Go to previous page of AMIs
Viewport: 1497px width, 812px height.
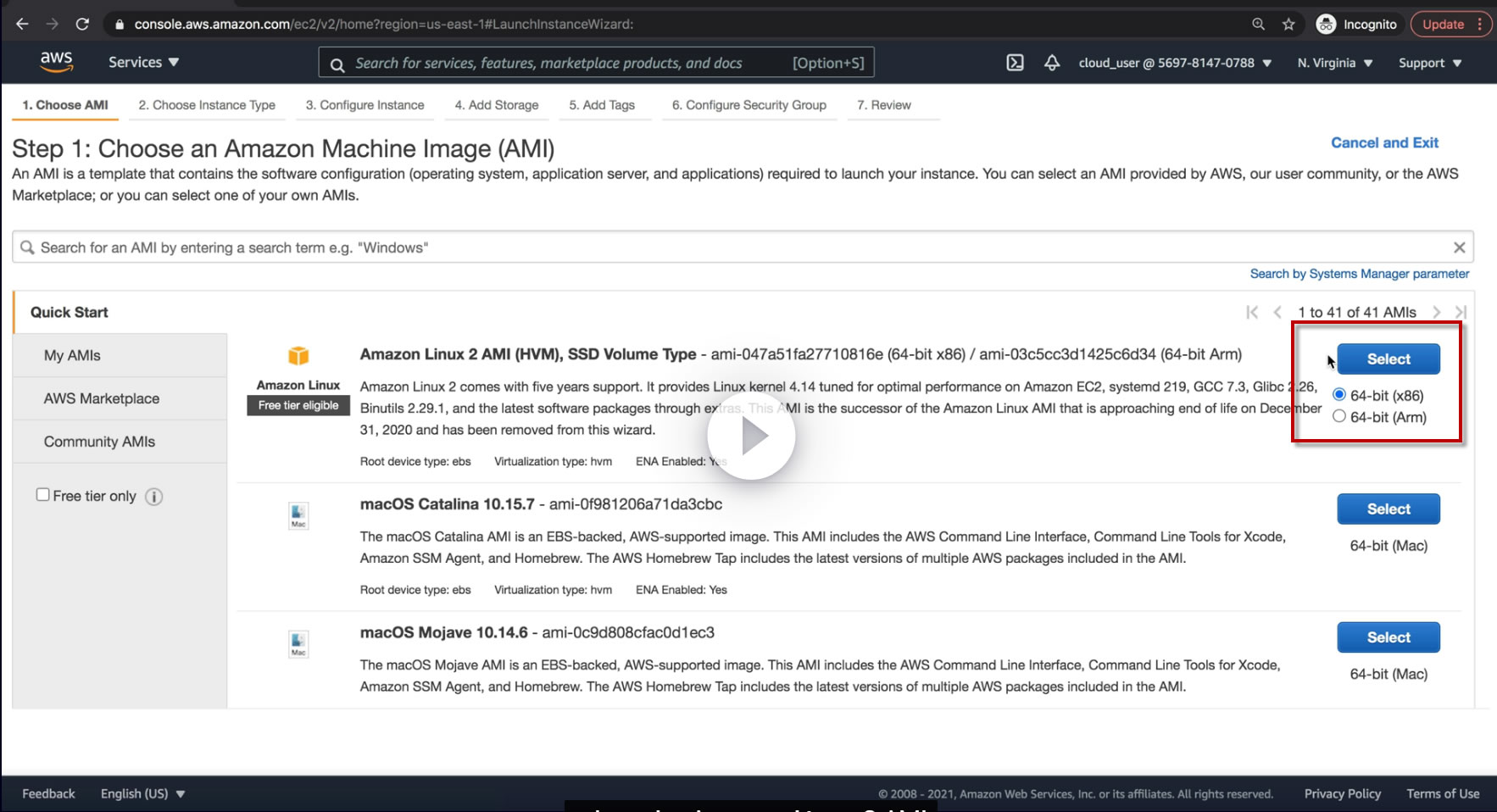tap(1277, 312)
